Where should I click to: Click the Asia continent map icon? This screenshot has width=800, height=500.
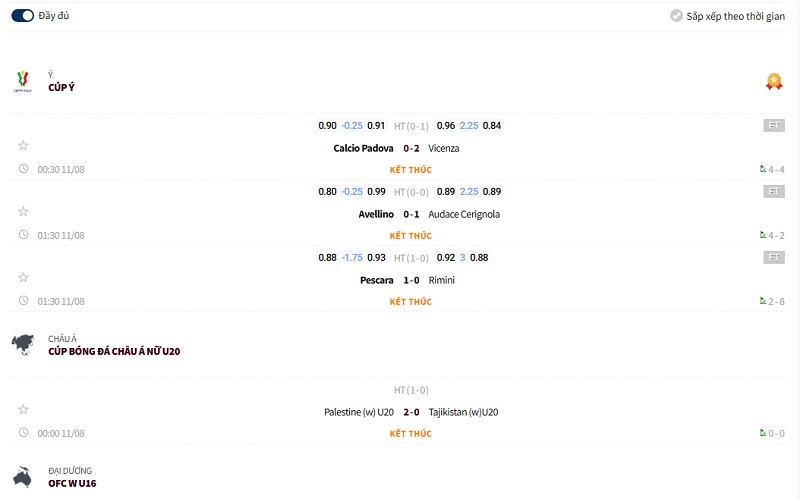[x=23, y=345]
